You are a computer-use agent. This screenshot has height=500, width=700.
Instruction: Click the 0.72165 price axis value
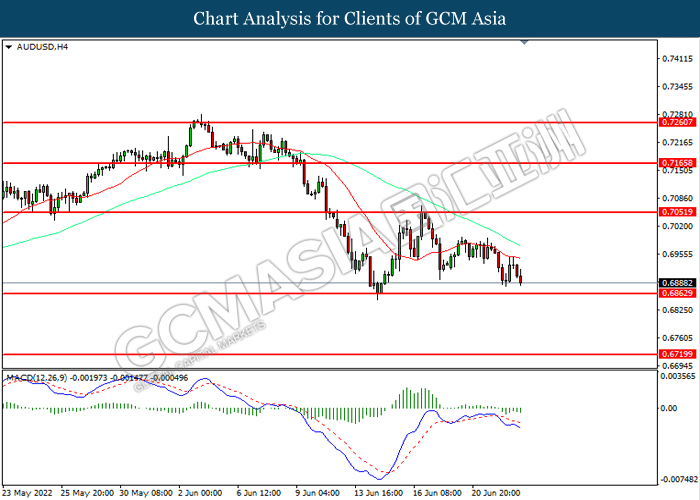point(677,142)
